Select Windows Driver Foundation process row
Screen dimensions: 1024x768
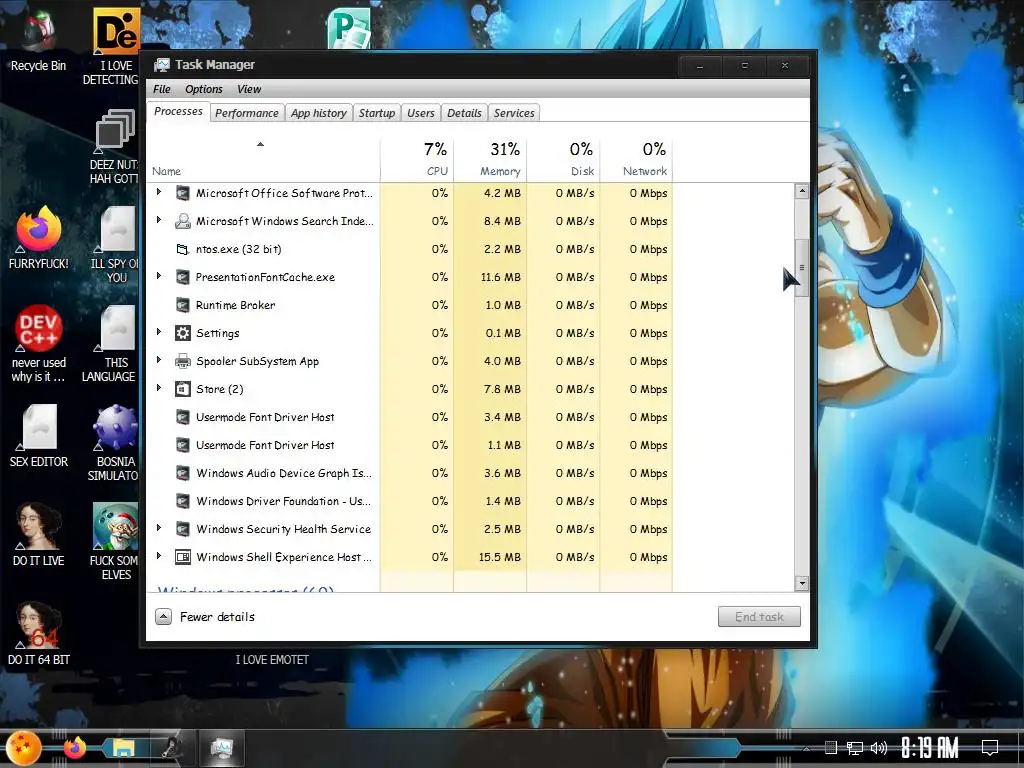point(410,501)
